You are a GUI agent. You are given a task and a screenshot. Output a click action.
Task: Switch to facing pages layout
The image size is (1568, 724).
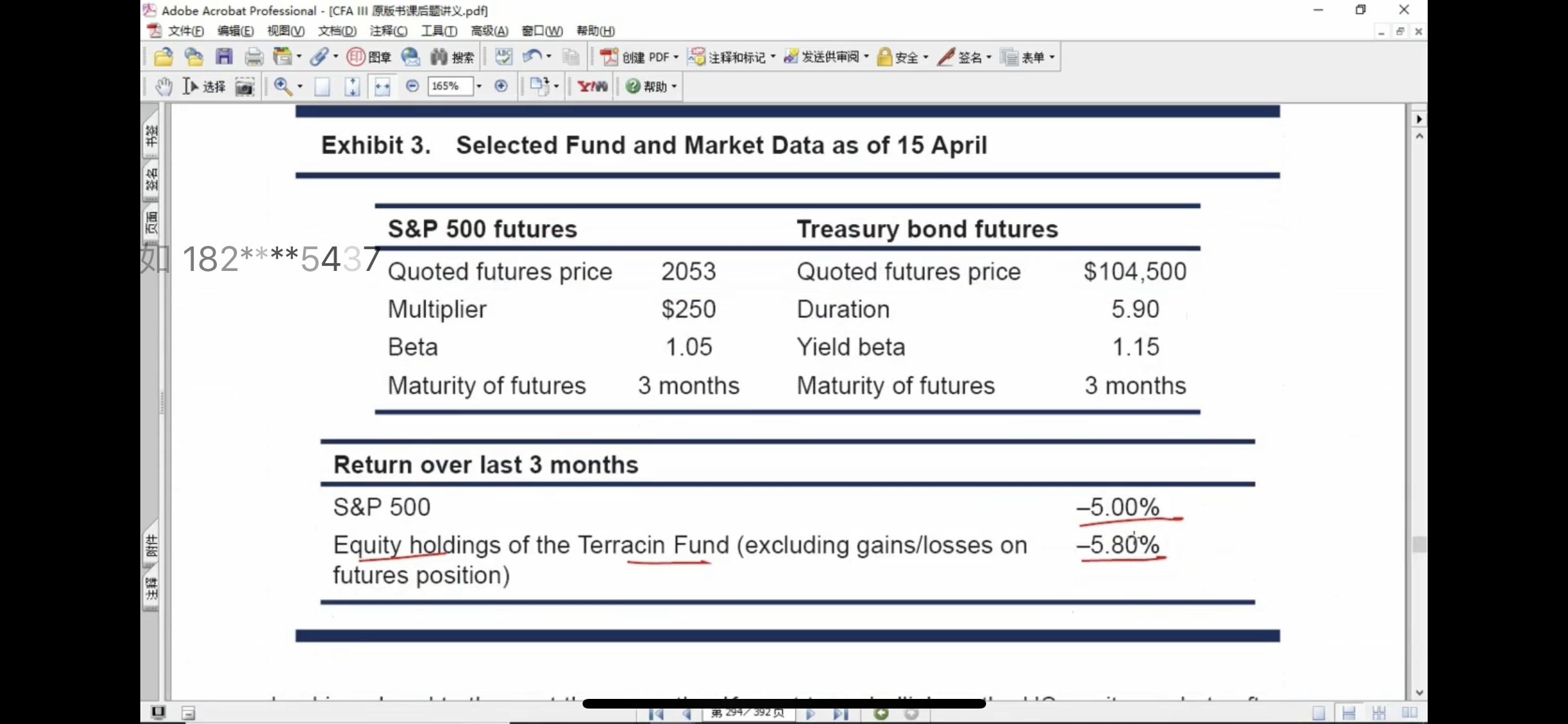coord(1410,713)
